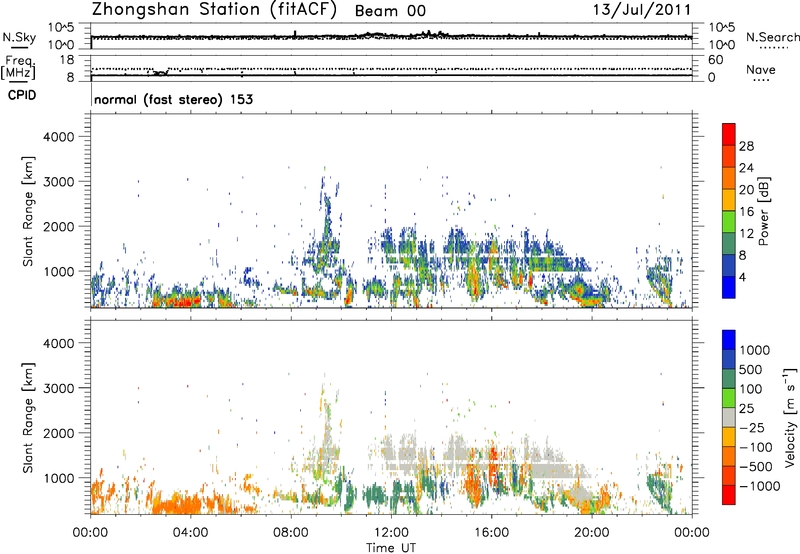The image size is (800, 554).
Task: Click 'Slant Range [km]' label of power plot
Action: [28, 211]
